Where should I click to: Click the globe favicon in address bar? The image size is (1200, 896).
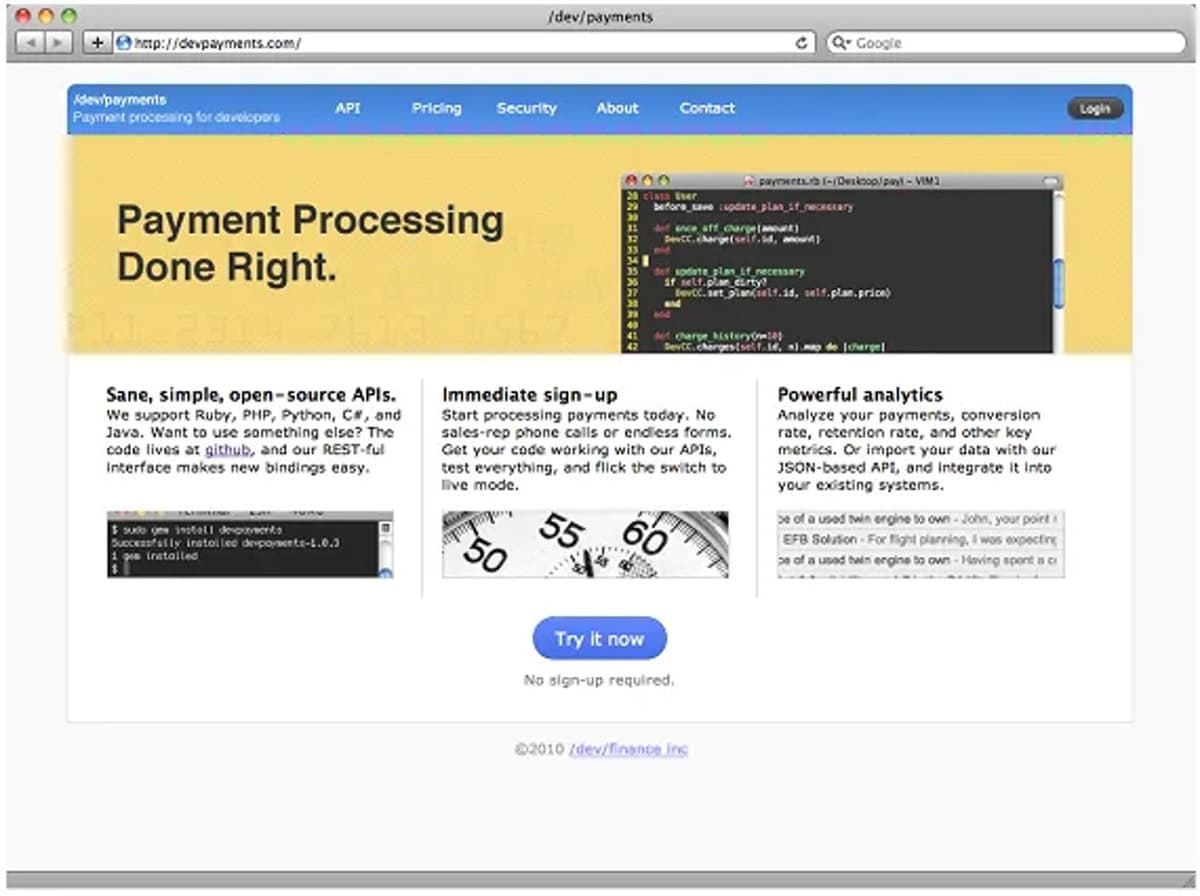tap(124, 43)
